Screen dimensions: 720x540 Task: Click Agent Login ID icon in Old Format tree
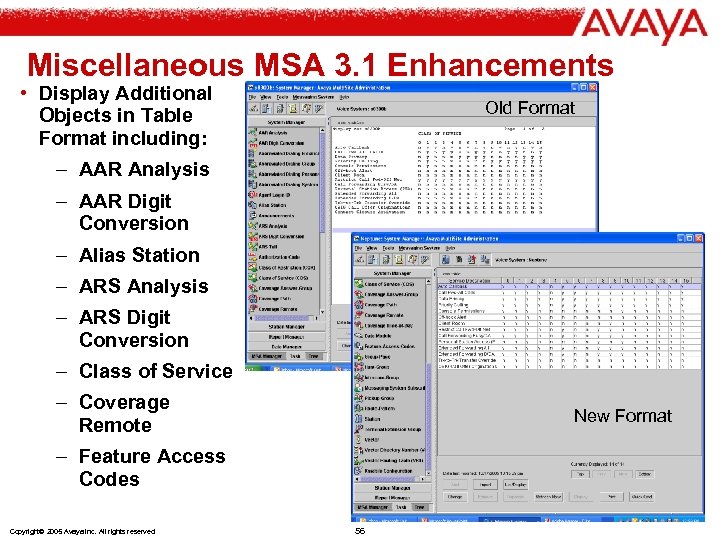pos(253,195)
